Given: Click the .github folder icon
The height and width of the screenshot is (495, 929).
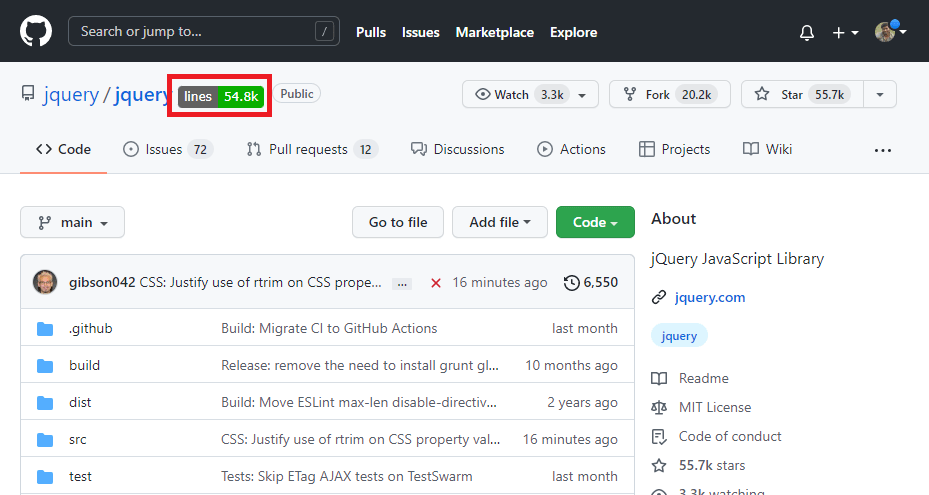Looking at the screenshot, I should [45, 329].
